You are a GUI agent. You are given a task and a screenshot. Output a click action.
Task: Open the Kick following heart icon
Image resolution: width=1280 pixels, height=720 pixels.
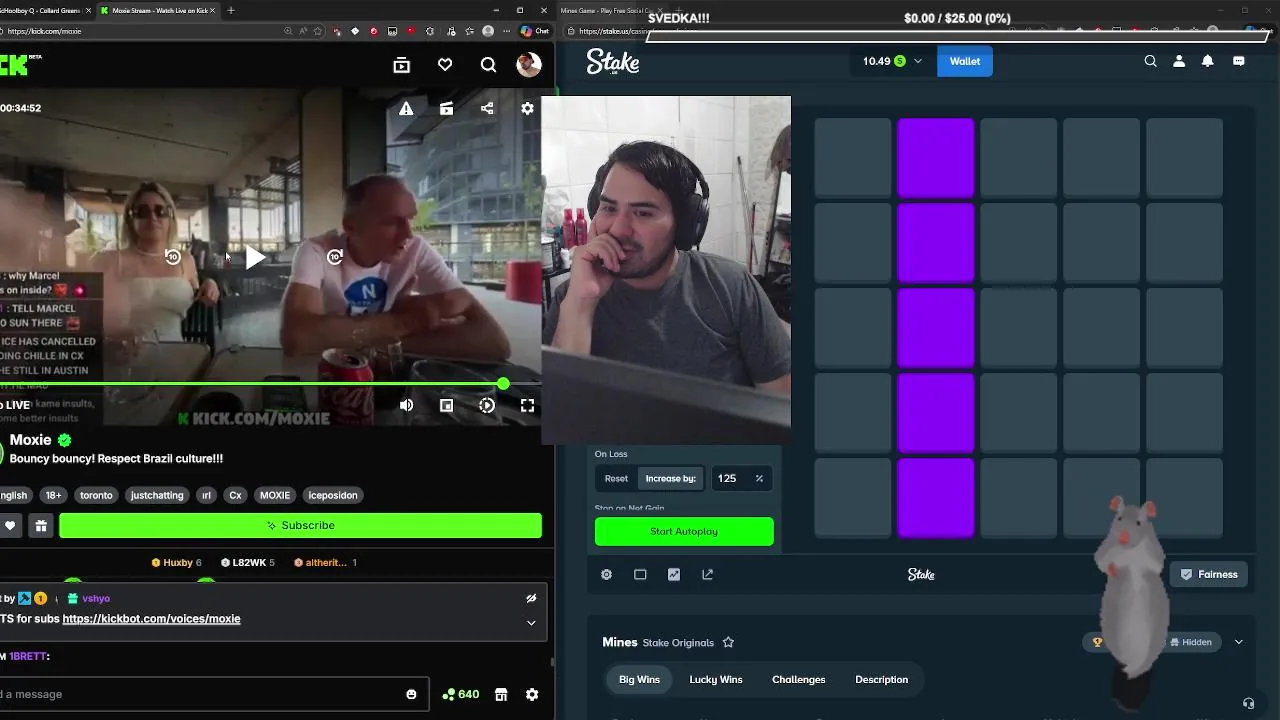click(445, 65)
